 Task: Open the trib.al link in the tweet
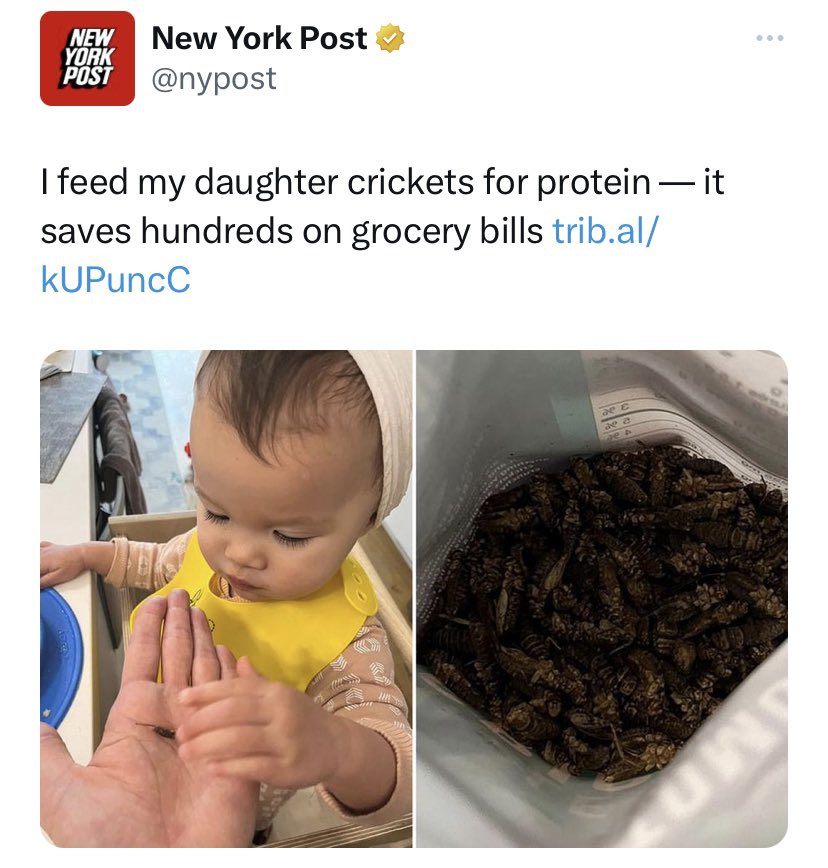click(605, 231)
